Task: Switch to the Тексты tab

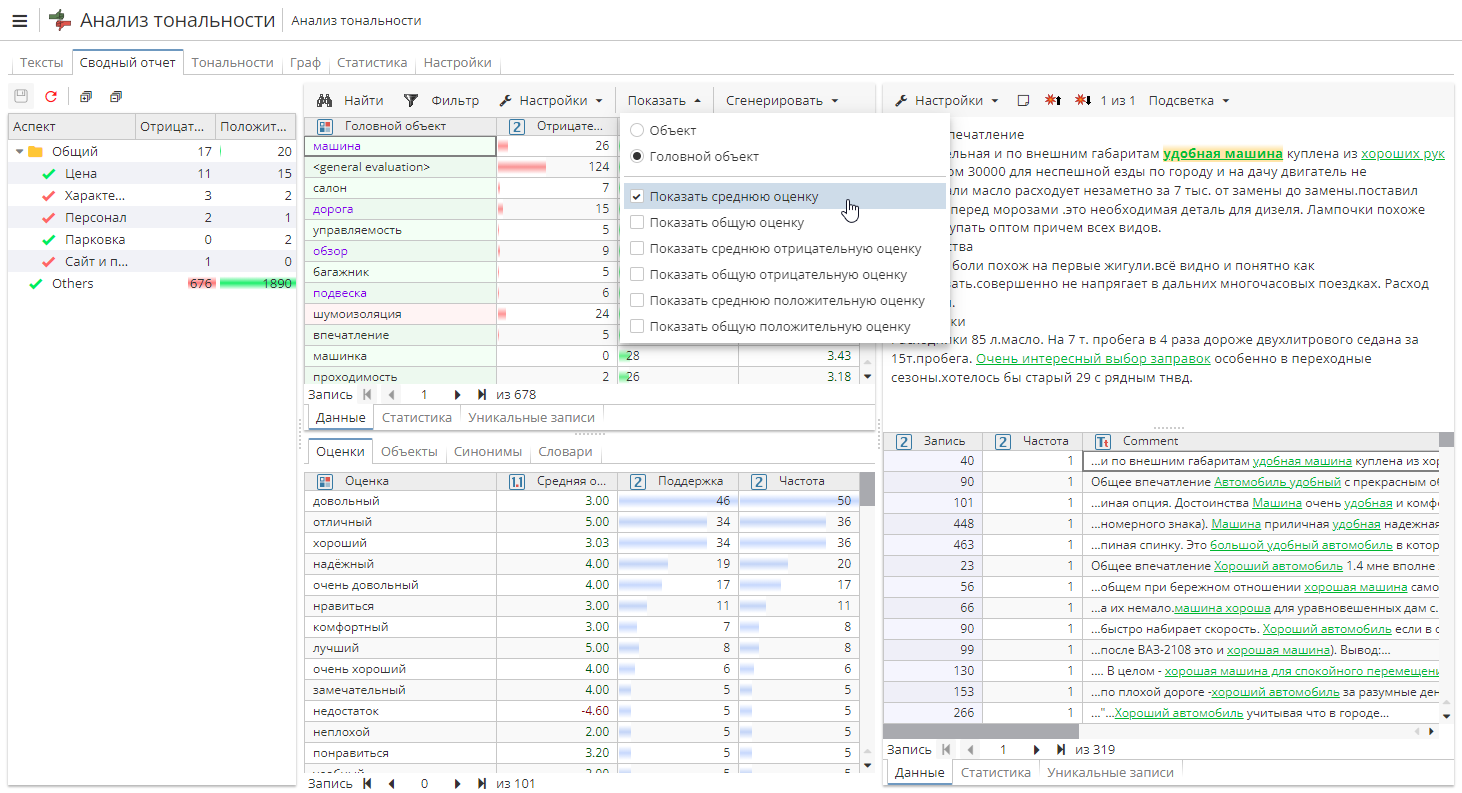Action: point(41,62)
